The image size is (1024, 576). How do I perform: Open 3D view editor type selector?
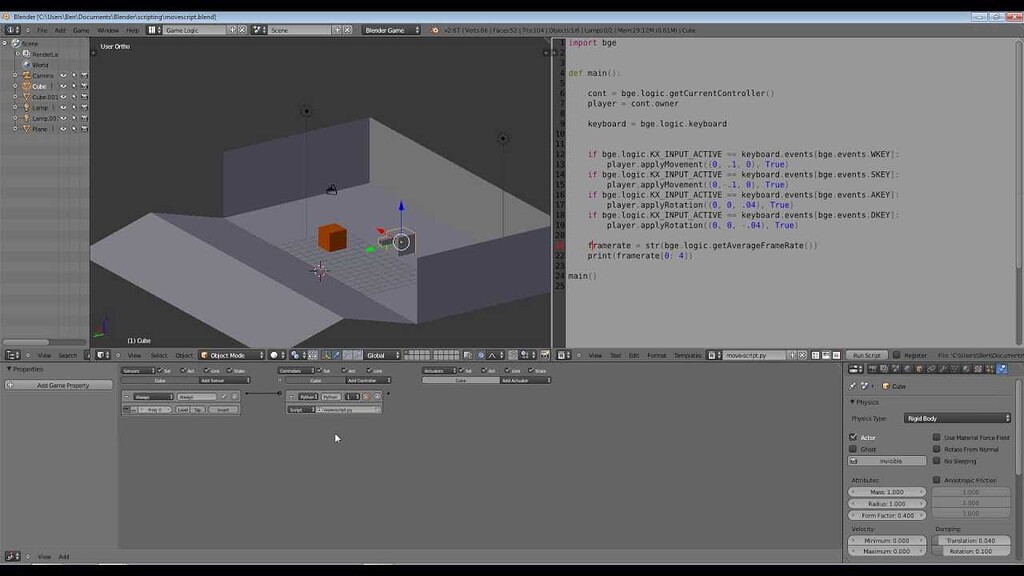click(103, 355)
